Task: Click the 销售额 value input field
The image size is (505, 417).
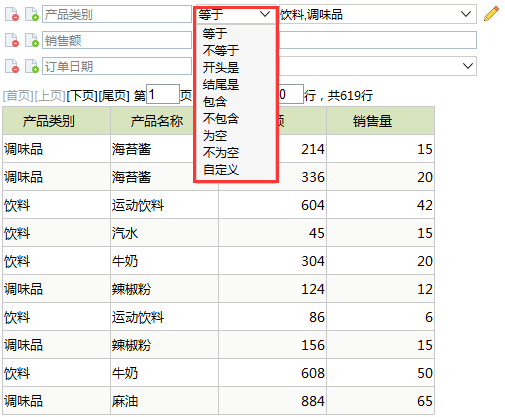Action: click(x=378, y=40)
